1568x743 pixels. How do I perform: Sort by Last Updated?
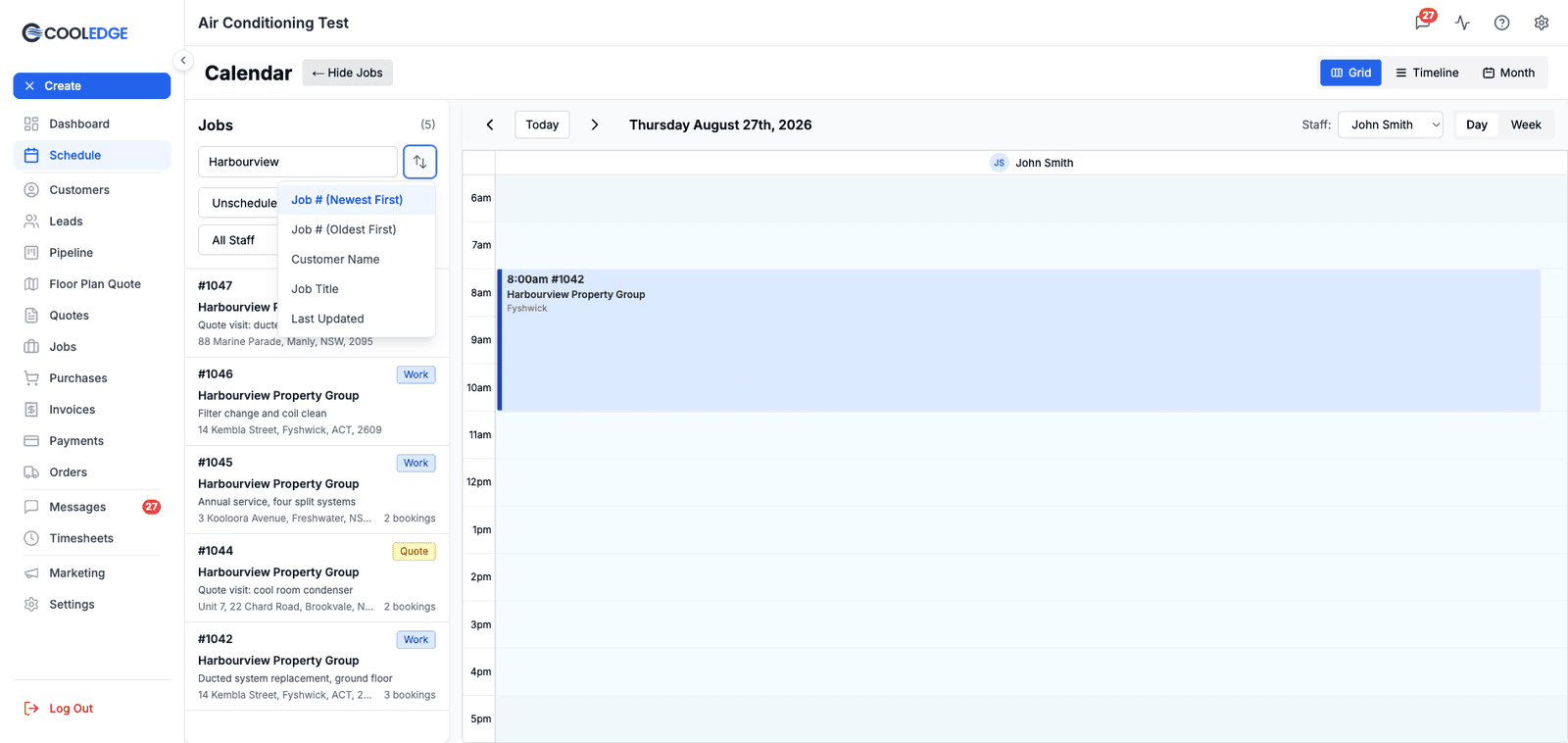(357, 319)
